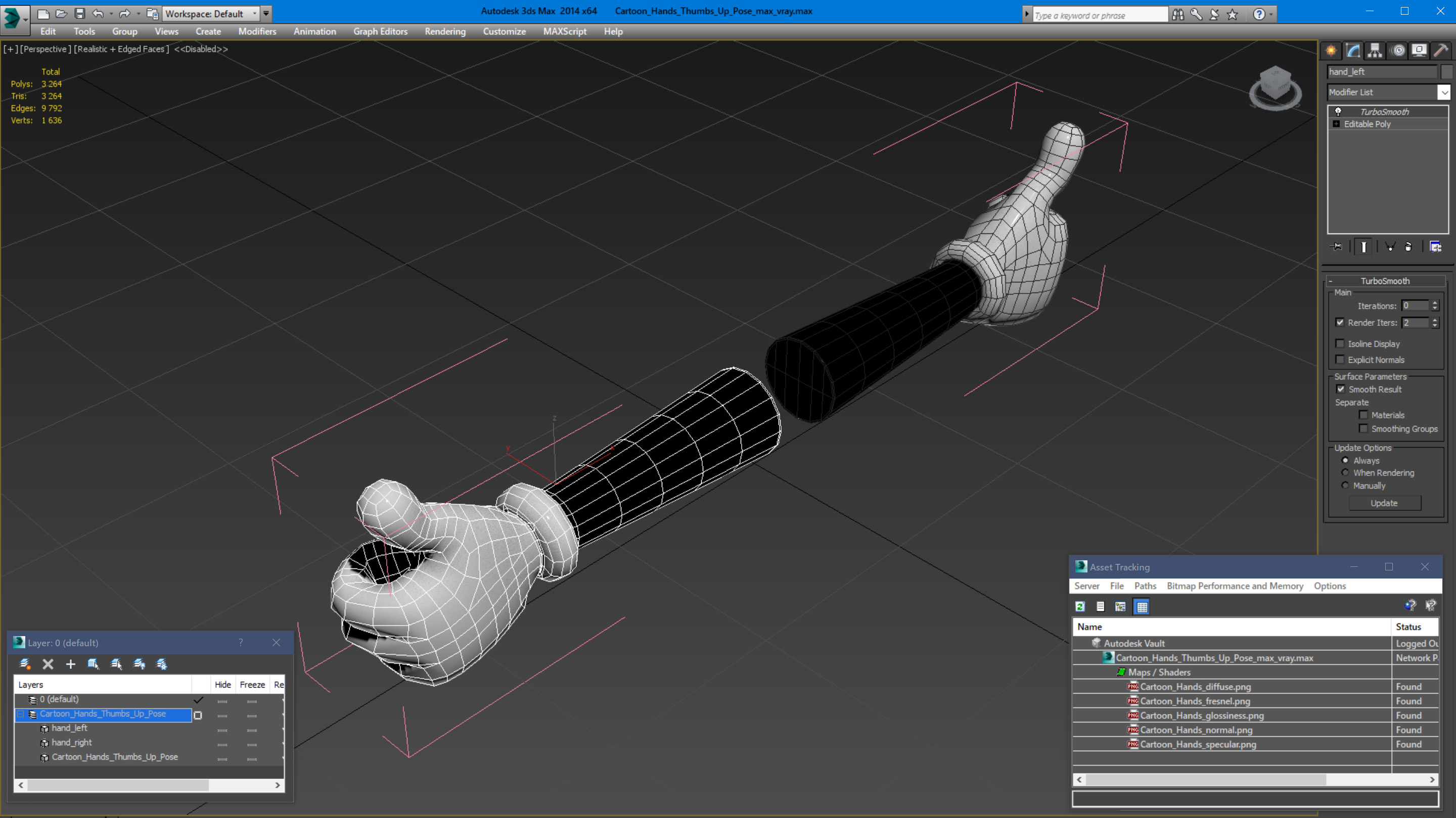Open the Edit menu
The height and width of the screenshot is (818, 1456).
click(x=48, y=32)
